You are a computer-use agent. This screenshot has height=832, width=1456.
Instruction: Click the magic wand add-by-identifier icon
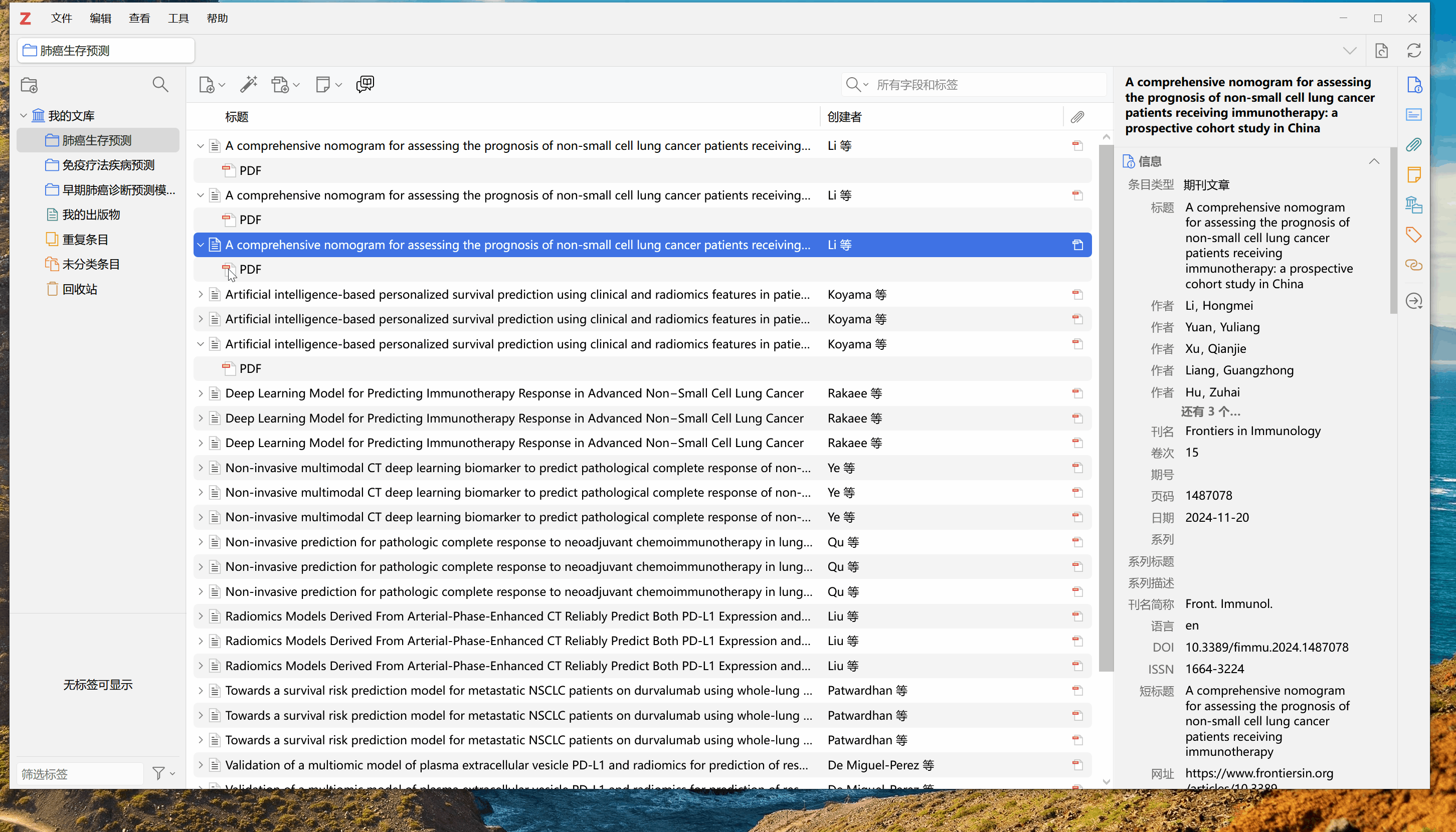tap(249, 85)
